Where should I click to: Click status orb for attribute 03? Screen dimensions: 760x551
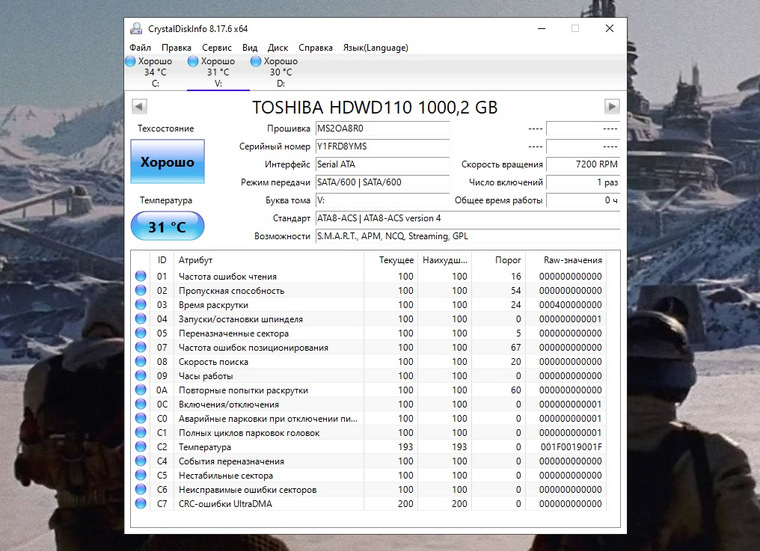pos(141,305)
